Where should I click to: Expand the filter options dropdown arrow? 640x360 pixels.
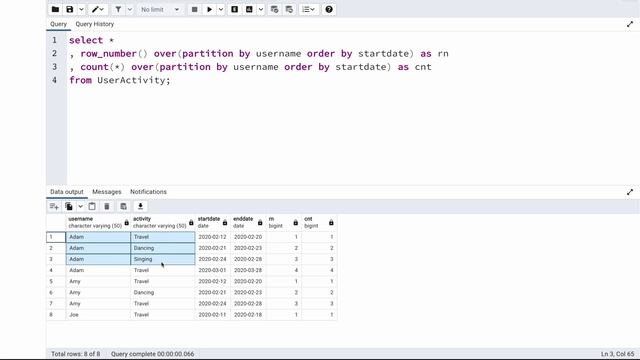130,9
